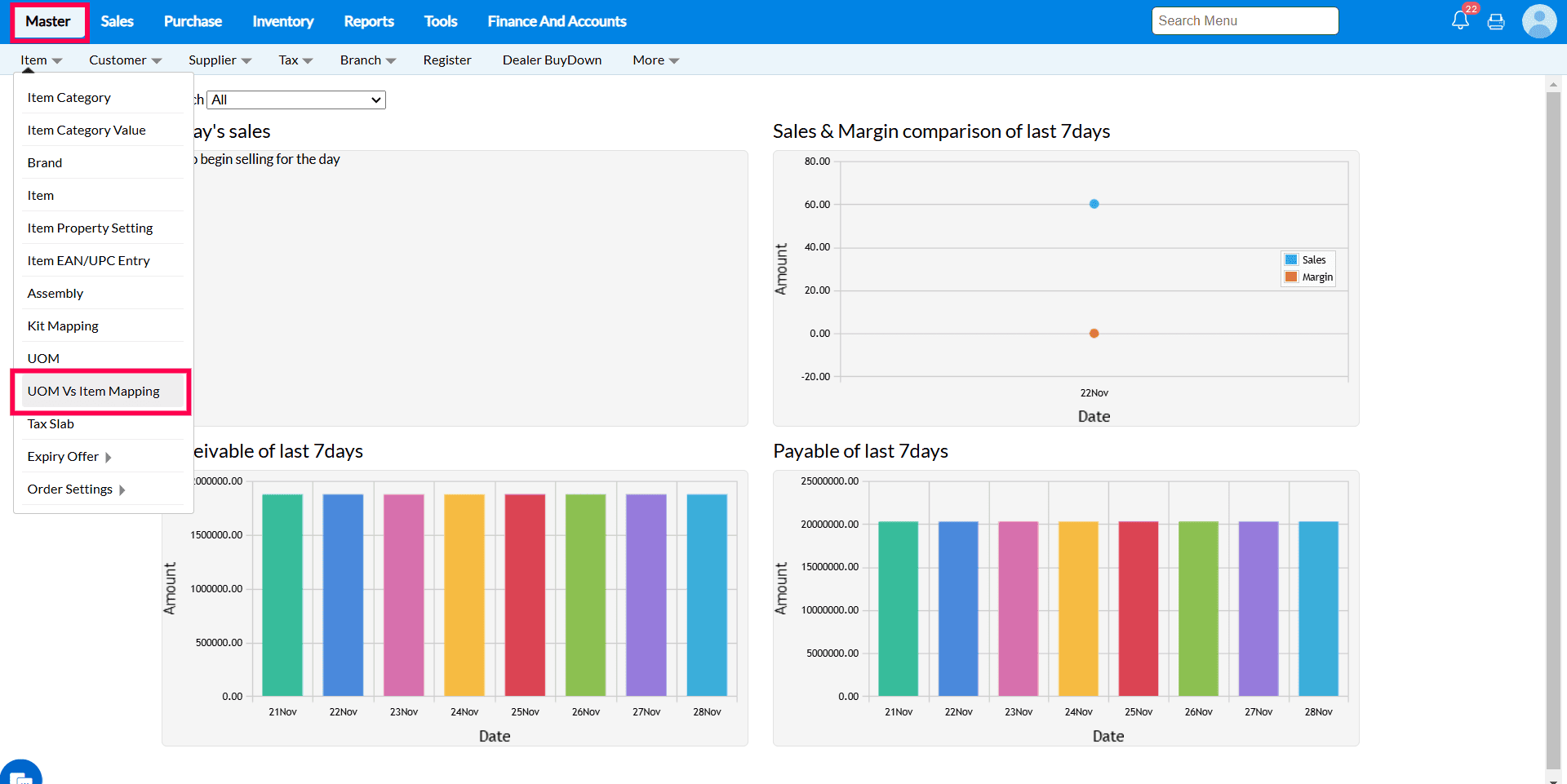This screenshot has width=1567, height=784.
Task: Open the notifications bell icon
Action: (x=1460, y=21)
